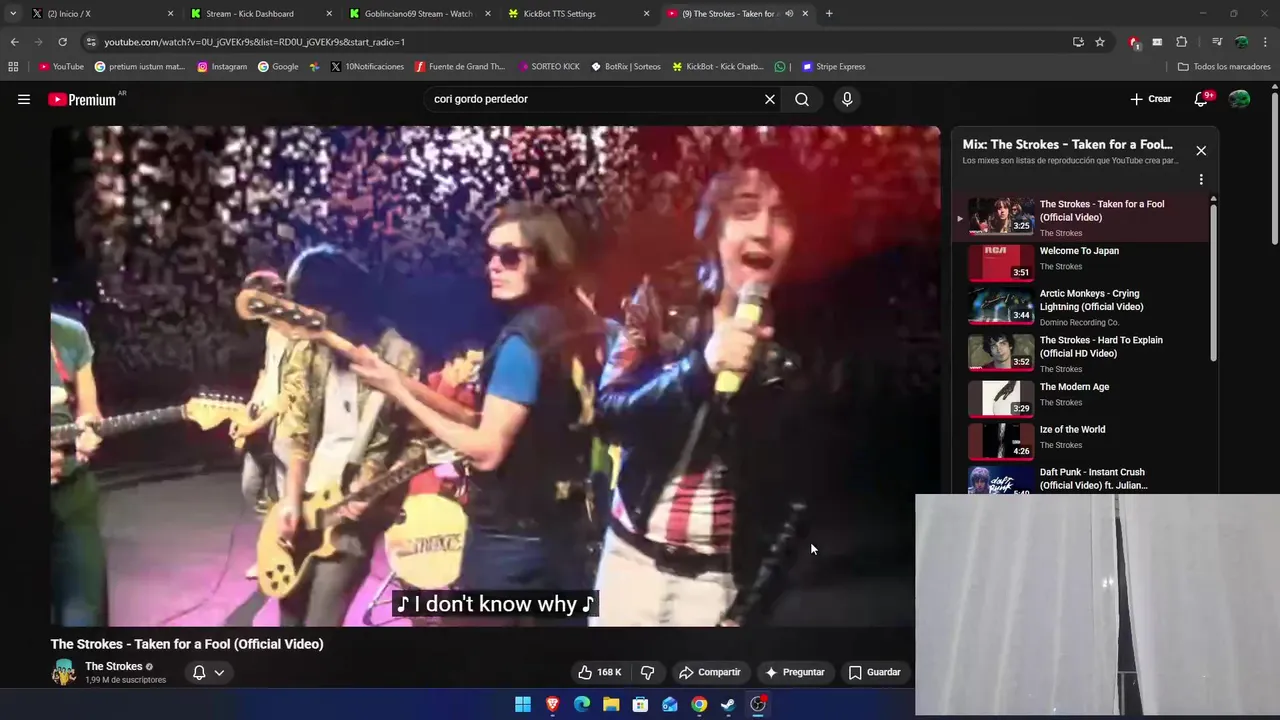Close the Mix playlist panel
1280x720 pixels.
tap(1201, 151)
